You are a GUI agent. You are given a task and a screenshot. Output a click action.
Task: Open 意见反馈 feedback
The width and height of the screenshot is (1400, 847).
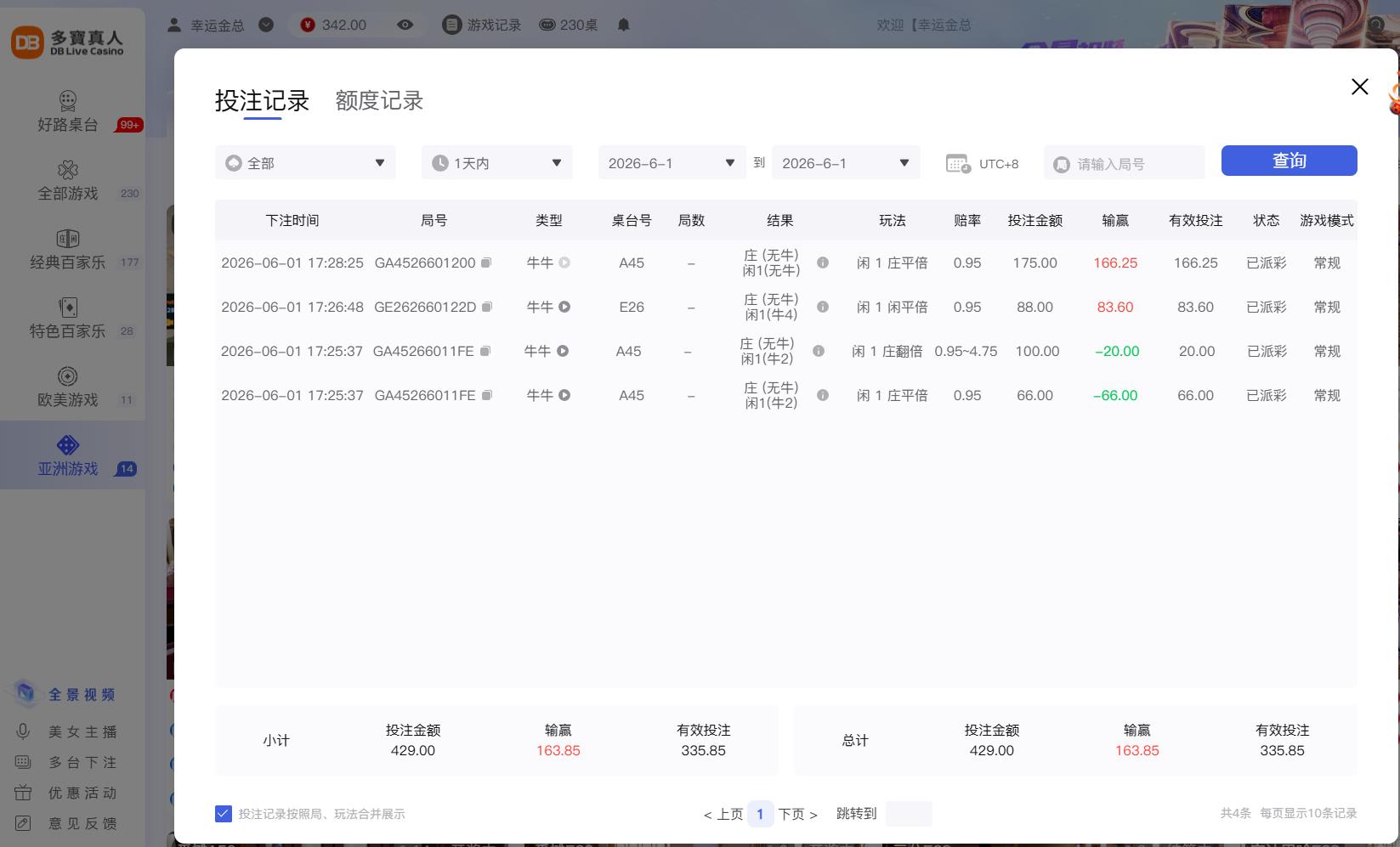[66, 823]
